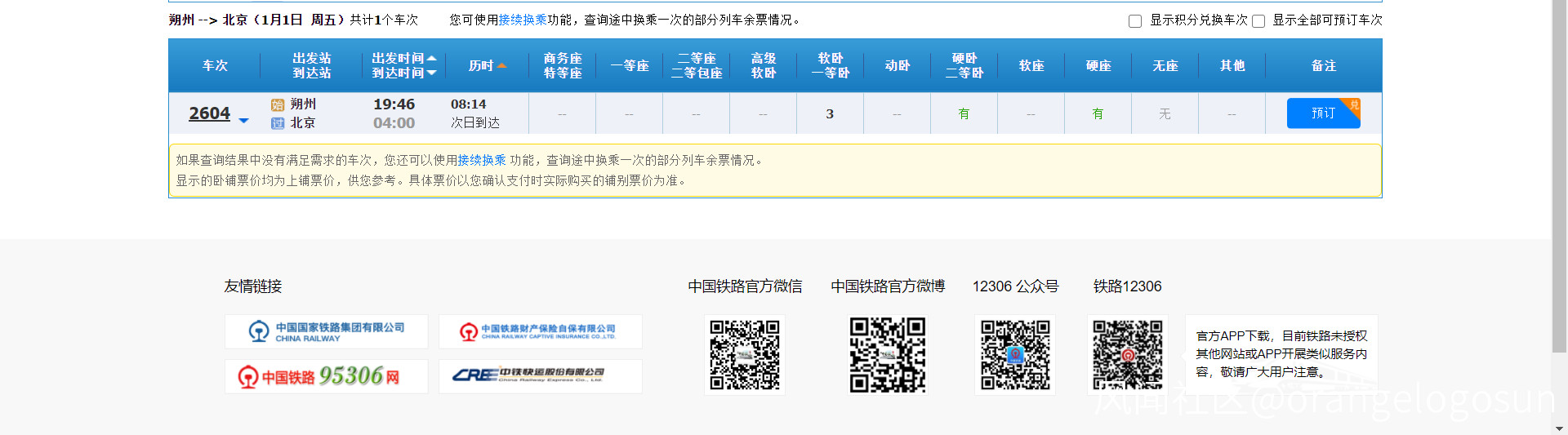Open the 中国铁路 95306 网 logo link

[x=326, y=376]
